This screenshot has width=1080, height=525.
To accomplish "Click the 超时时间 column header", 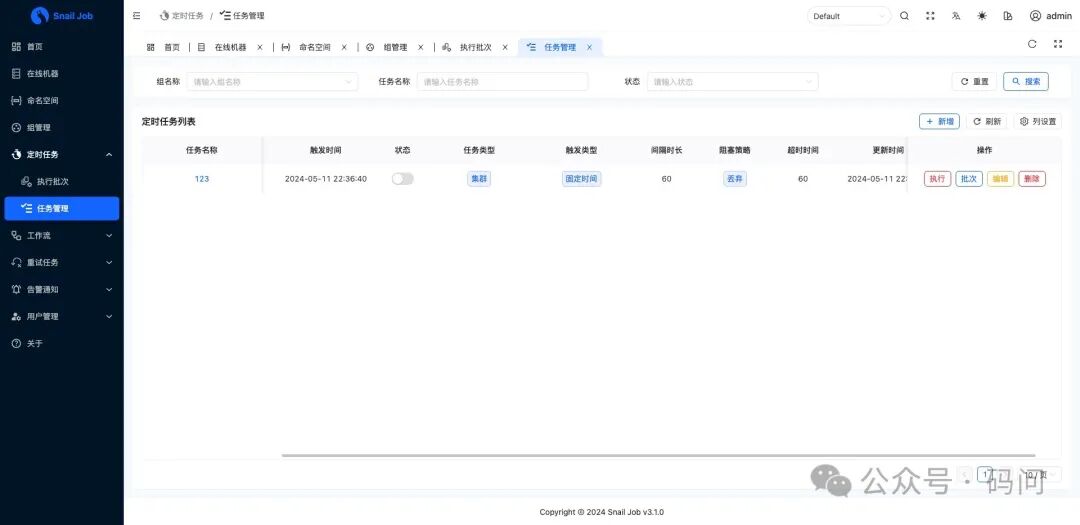I will point(803,150).
